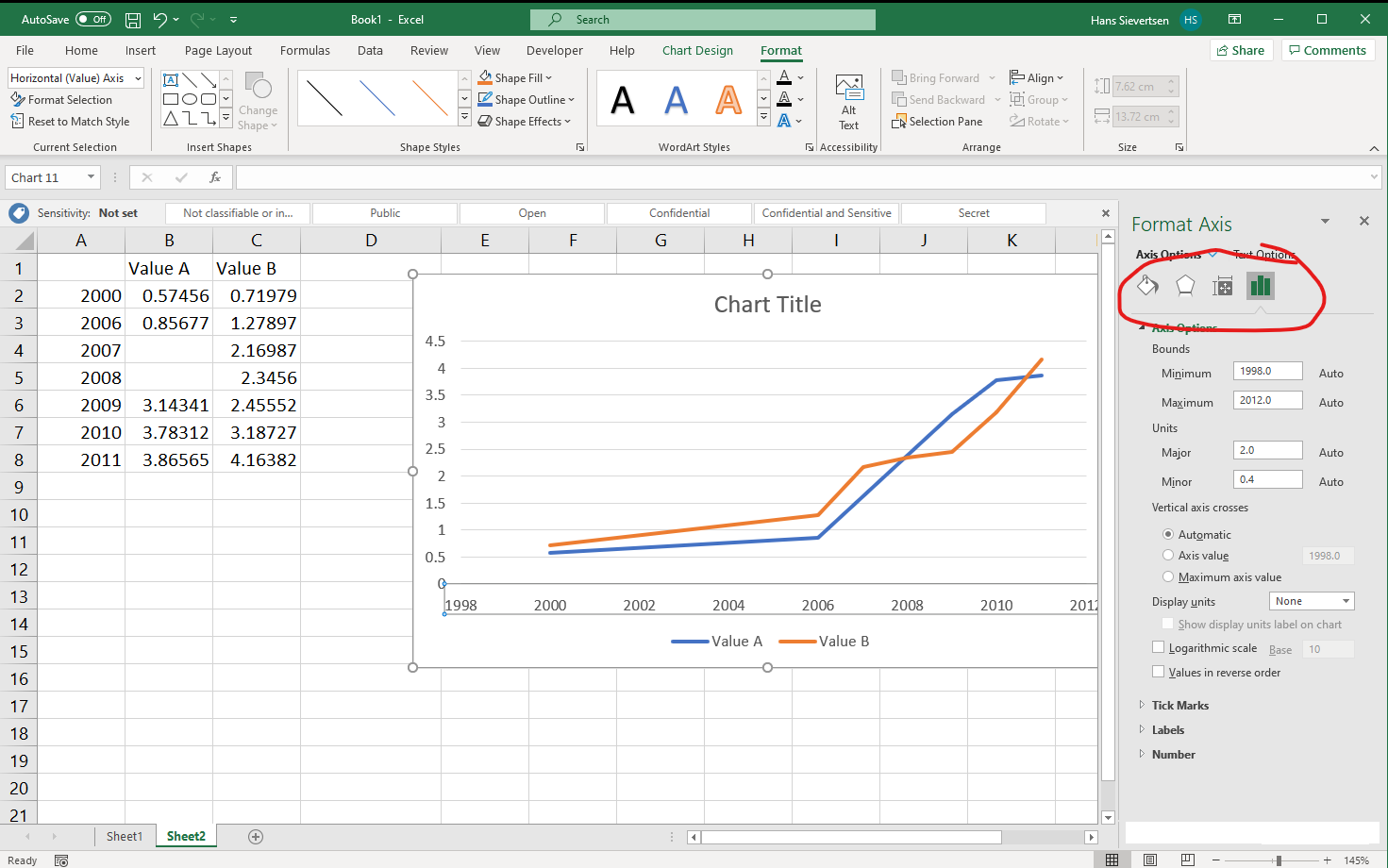Select Axis Options bar chart icon
The width and height of the screenshot is (1388, 868).
tap(1261, 285)
